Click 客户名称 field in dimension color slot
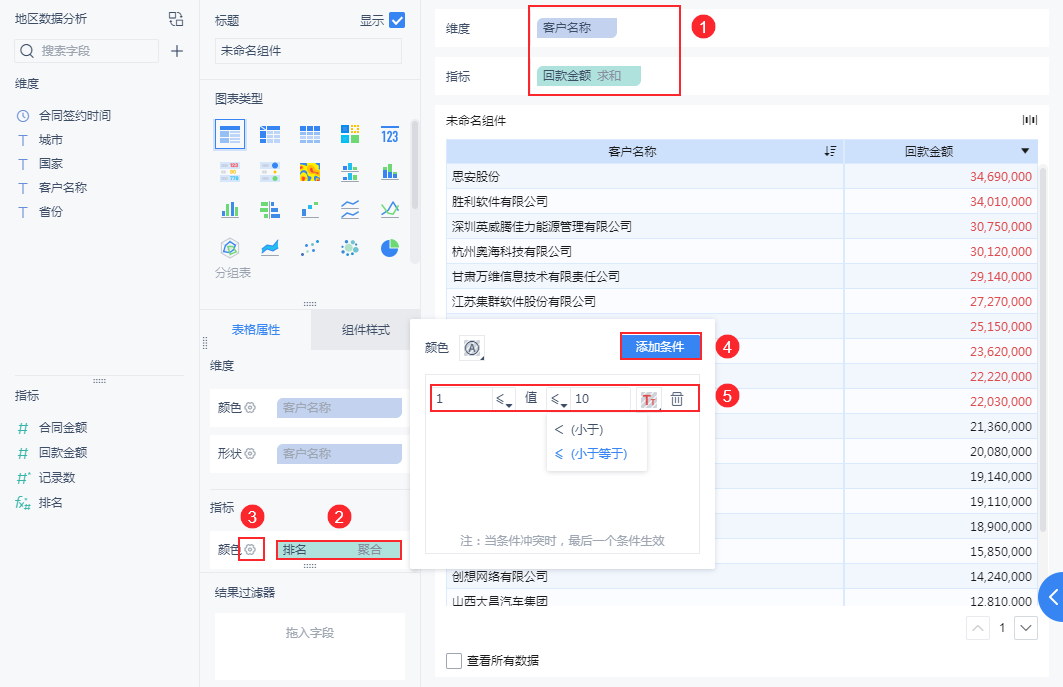Image resolution: width=1063 pixels, height=687 pixels. pyautogui.click(x=339, y=408)
